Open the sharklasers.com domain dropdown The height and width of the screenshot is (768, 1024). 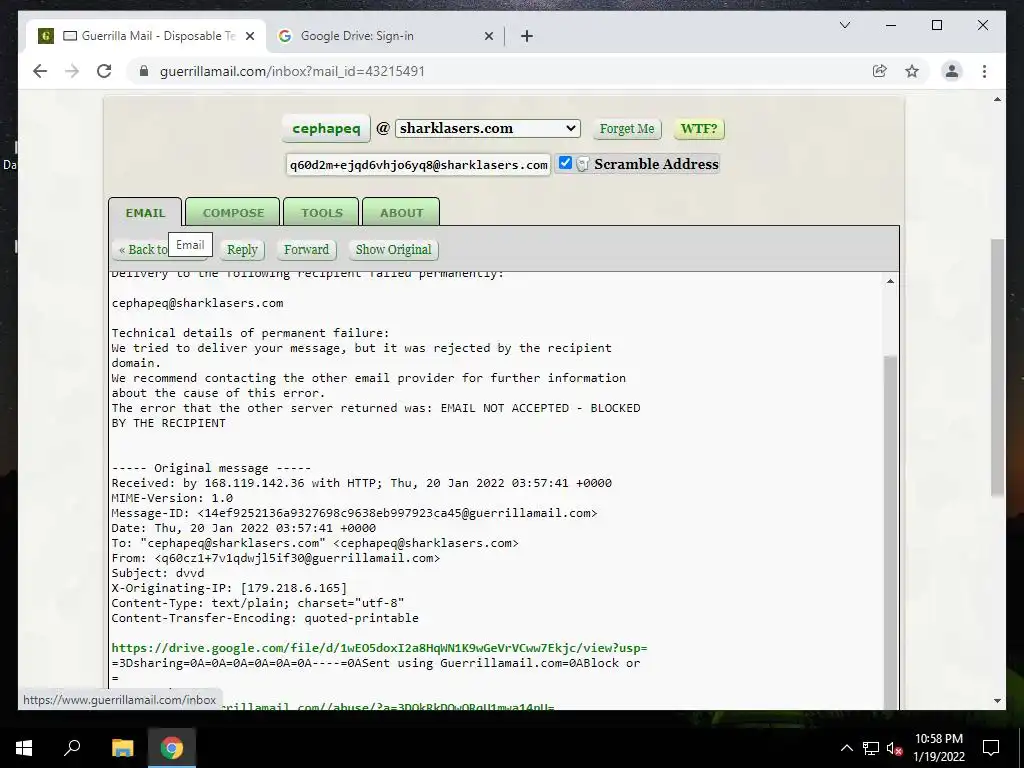click(x=487, y=129)
